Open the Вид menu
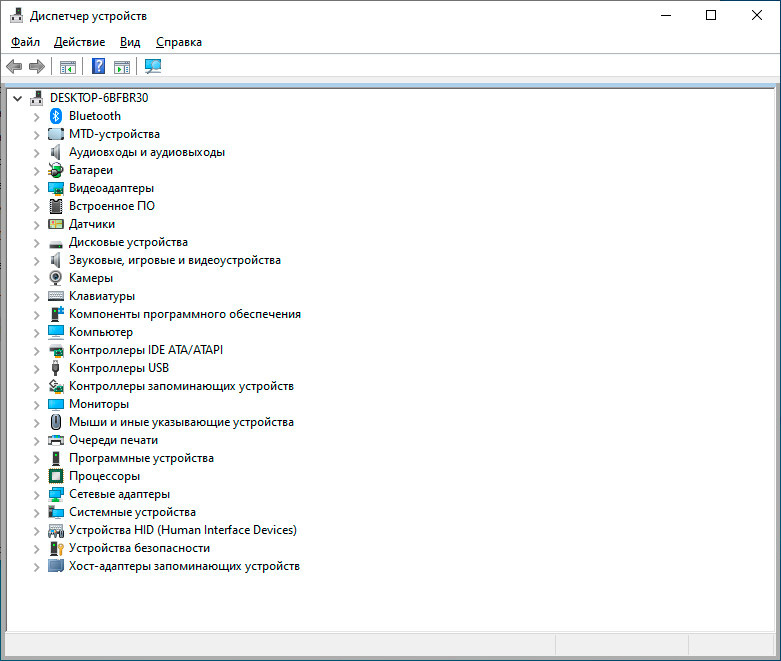This screenshot has width=781, height=661. pyautogui.click(x=130, y=42)
